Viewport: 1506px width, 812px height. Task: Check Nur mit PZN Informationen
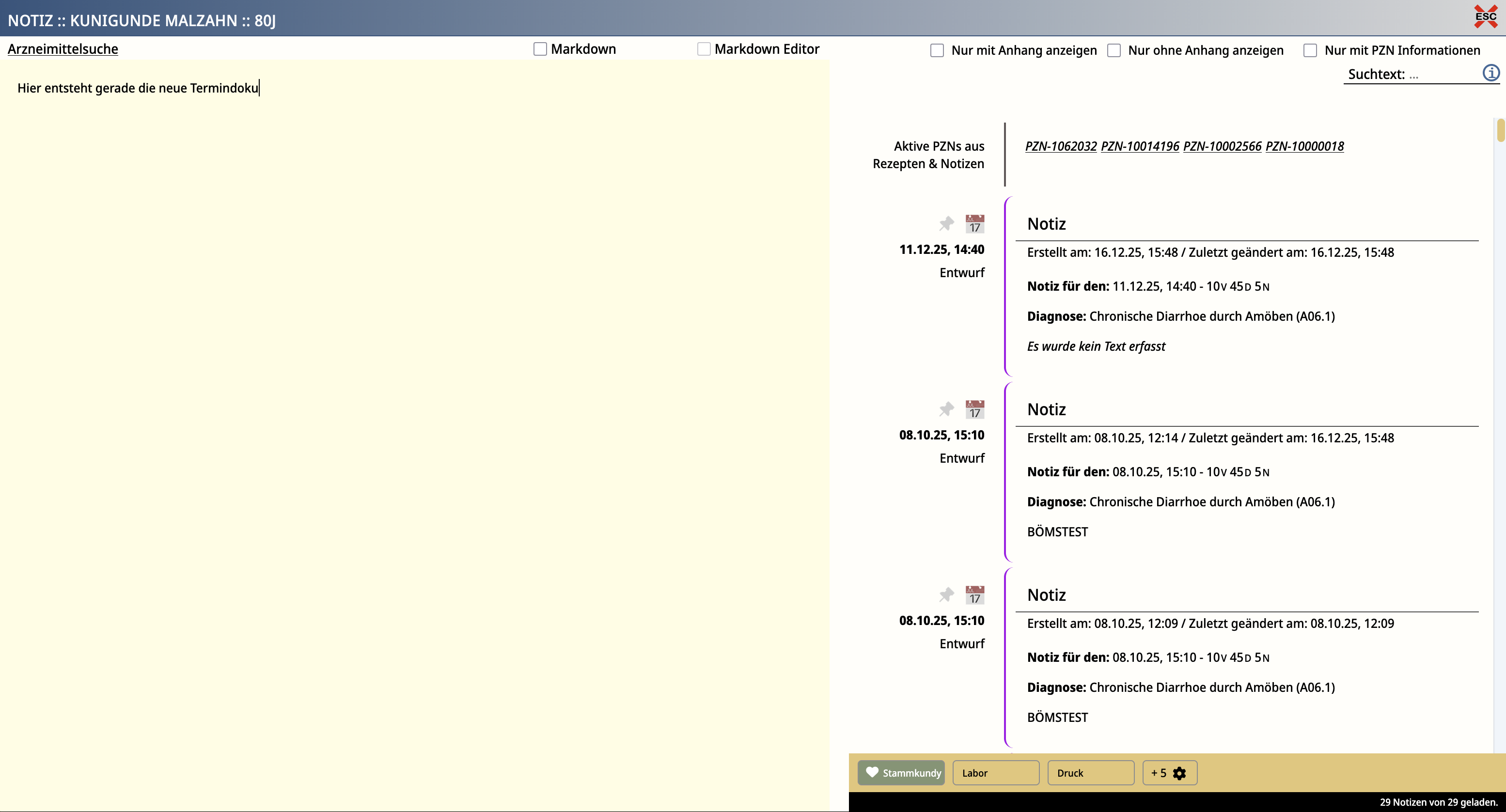click(x=1310, y=50)
